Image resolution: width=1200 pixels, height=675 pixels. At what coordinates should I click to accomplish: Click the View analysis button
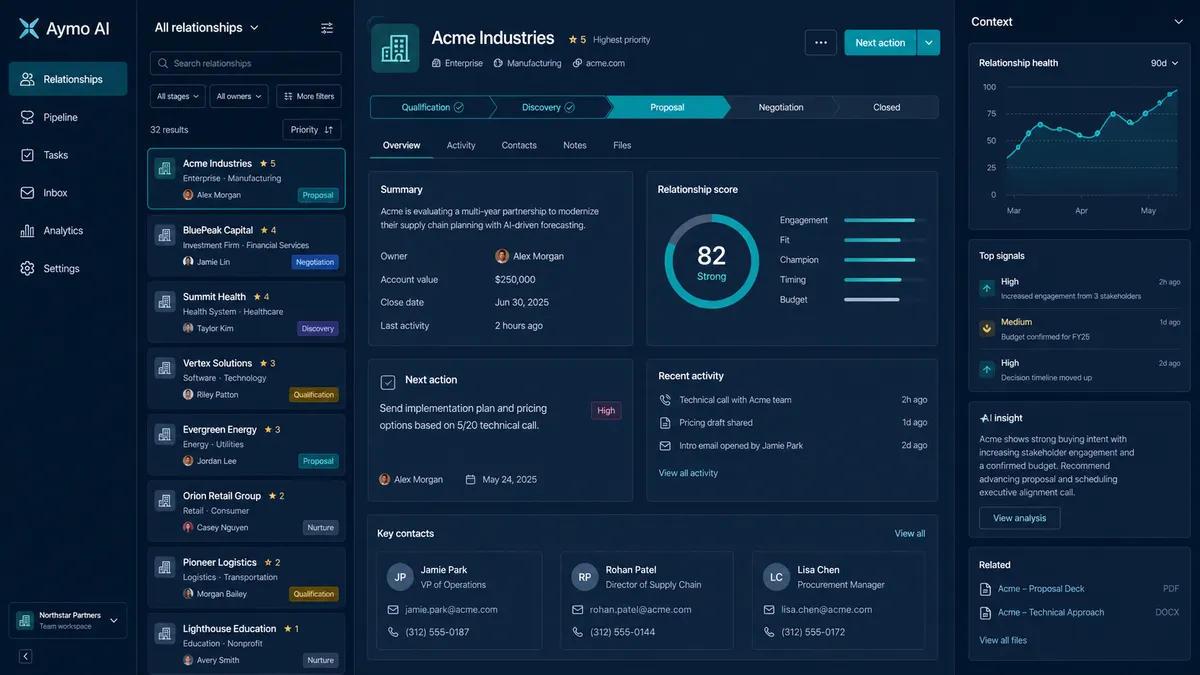[x=1019, y=518]
